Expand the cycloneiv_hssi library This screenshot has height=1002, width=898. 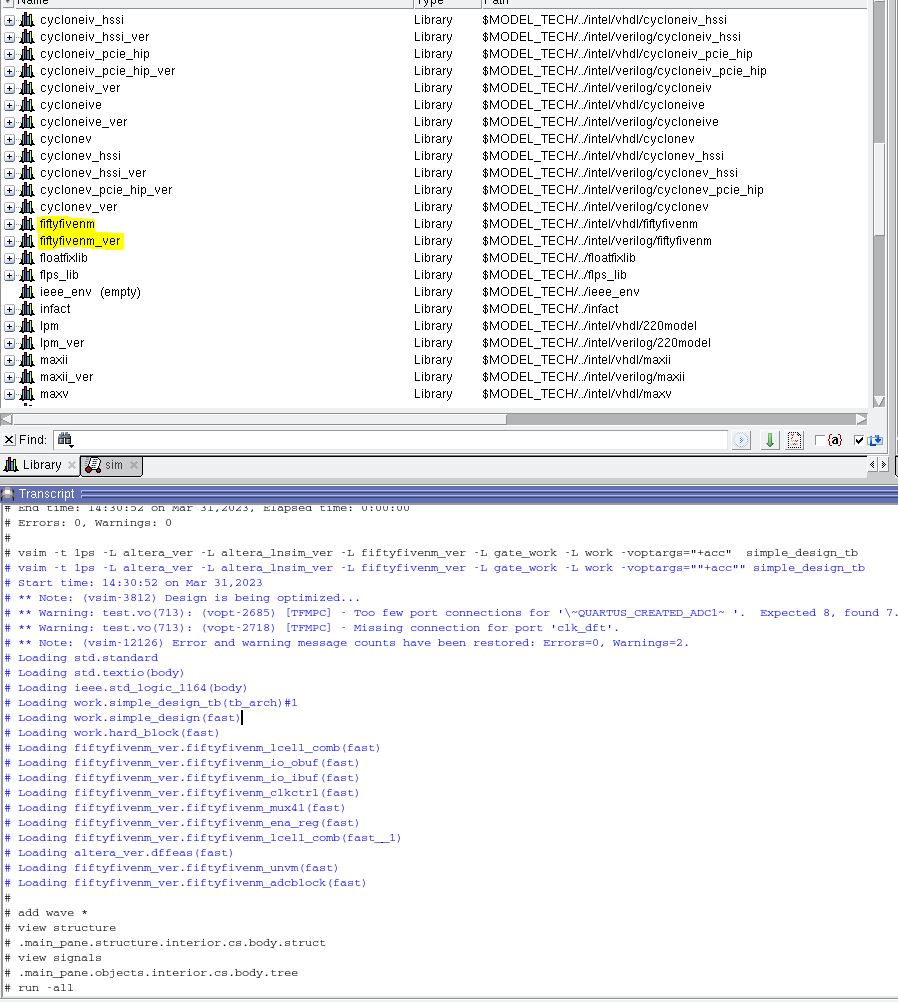click(10, 20)
